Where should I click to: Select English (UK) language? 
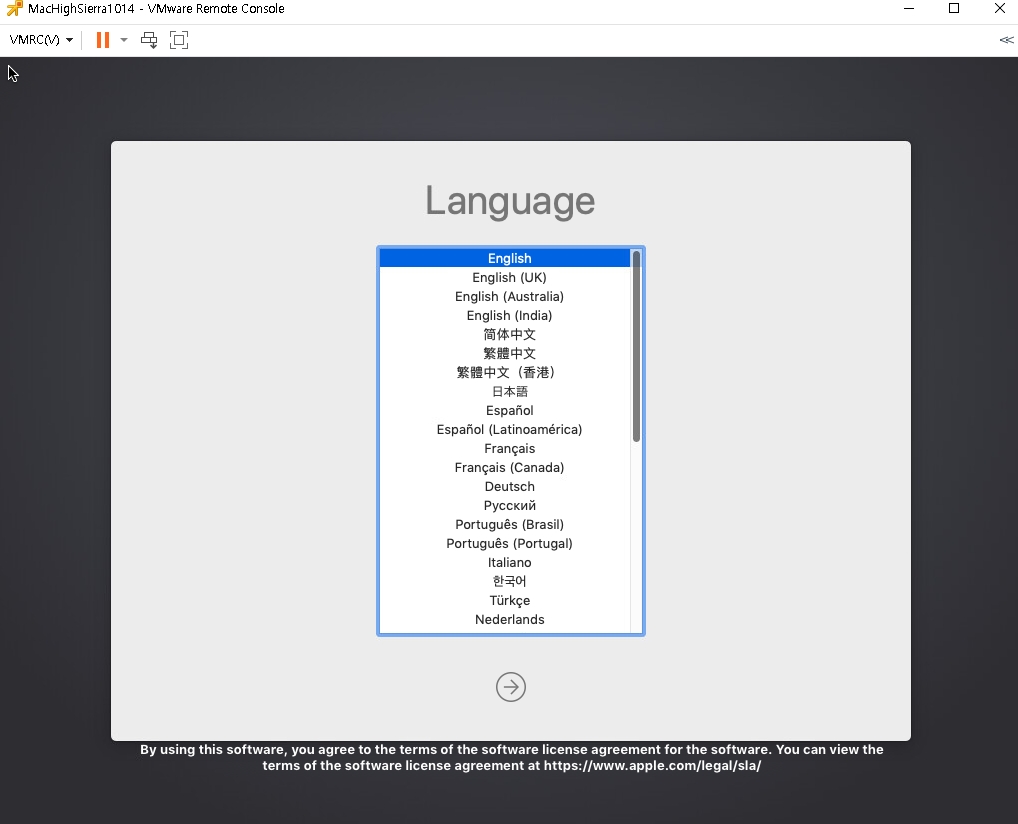(x=504, y=277)
